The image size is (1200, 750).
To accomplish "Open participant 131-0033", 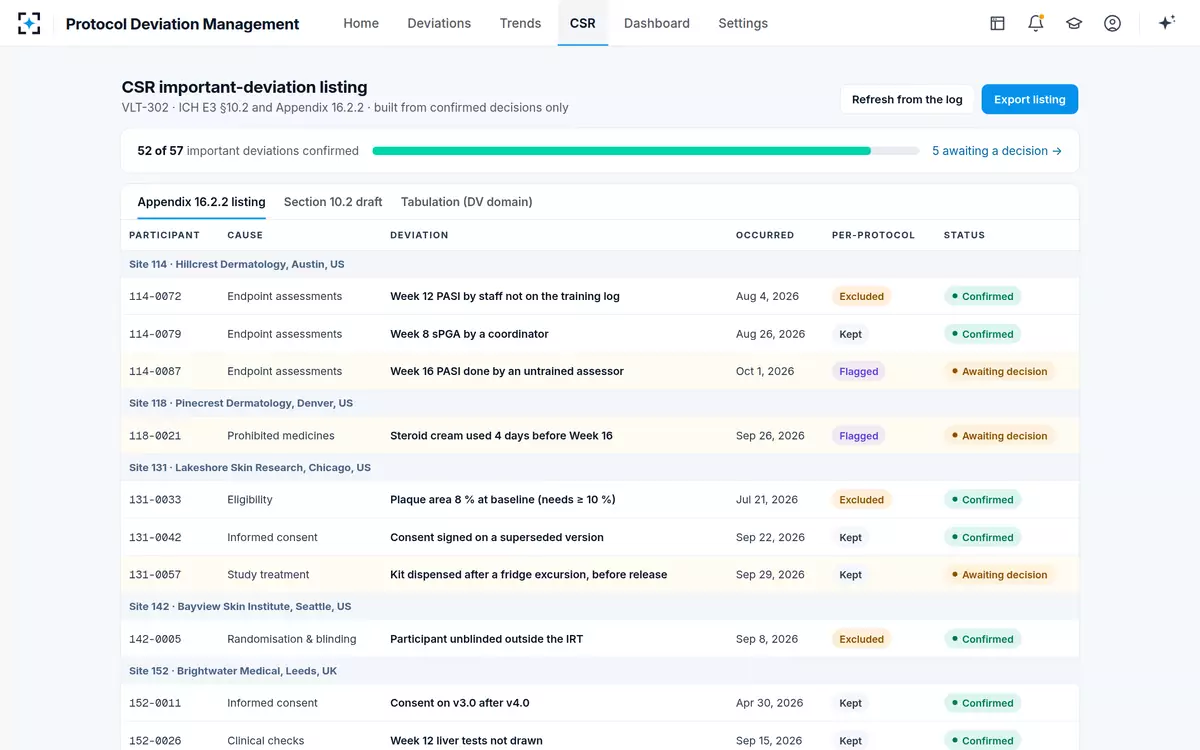I will tap(155, 500).
